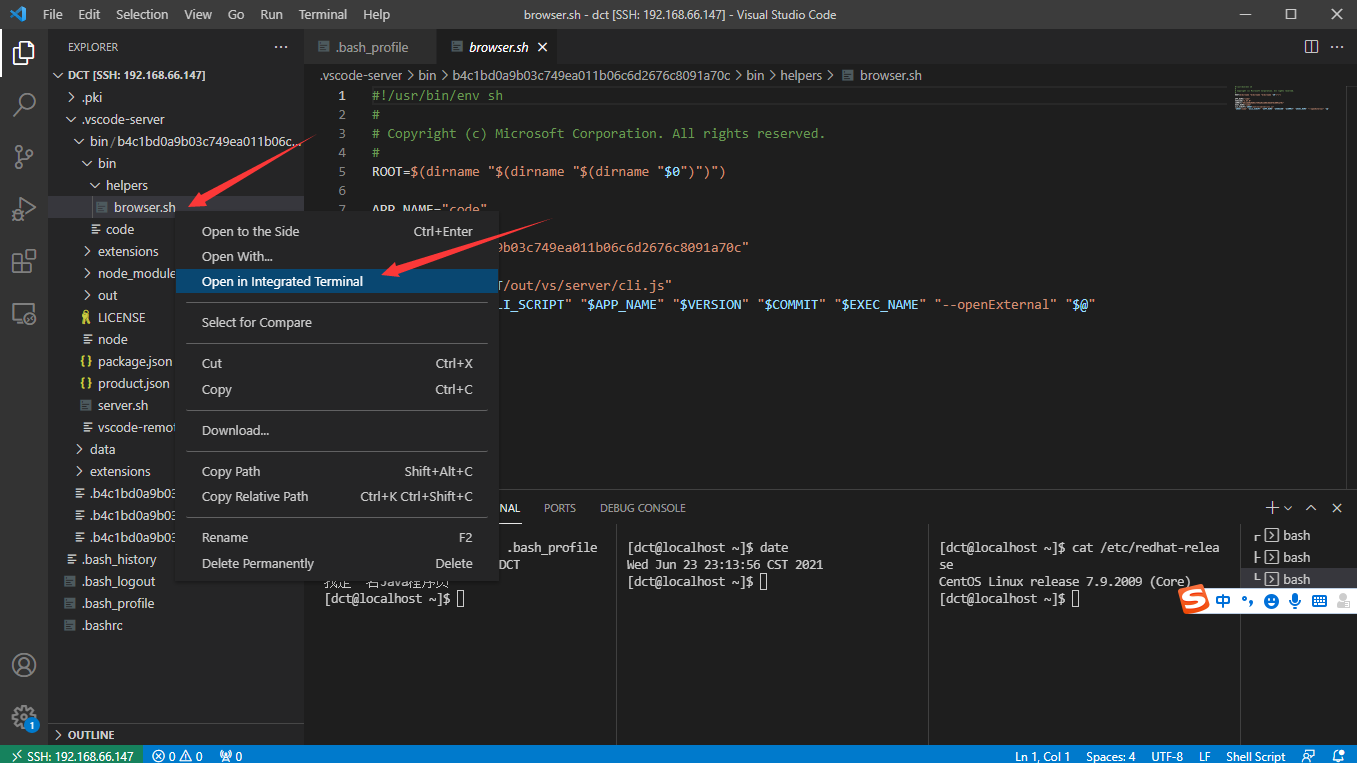The width and height of the screenshot is (1357, 763).
Task: Open the Accounts icon in activity bar
Action: (x=24, y=665)
